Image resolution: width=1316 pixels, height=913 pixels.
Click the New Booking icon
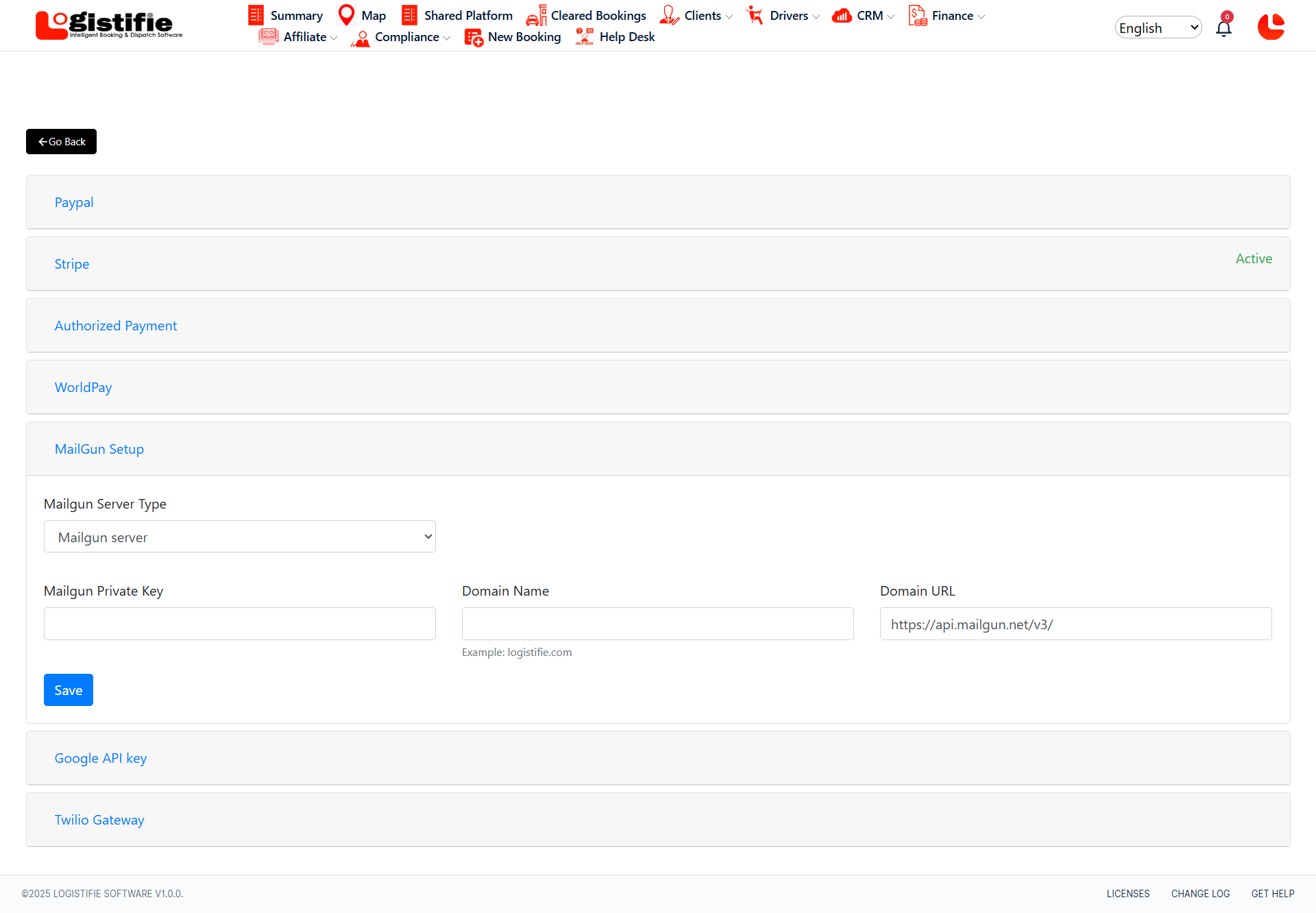[x=474, y=37]
